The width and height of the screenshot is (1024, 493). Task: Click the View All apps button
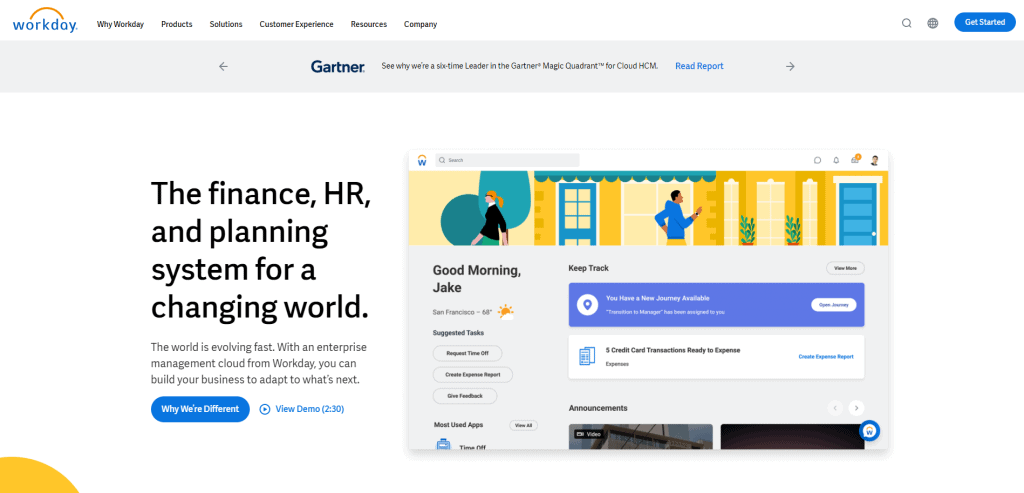(524, 425)
